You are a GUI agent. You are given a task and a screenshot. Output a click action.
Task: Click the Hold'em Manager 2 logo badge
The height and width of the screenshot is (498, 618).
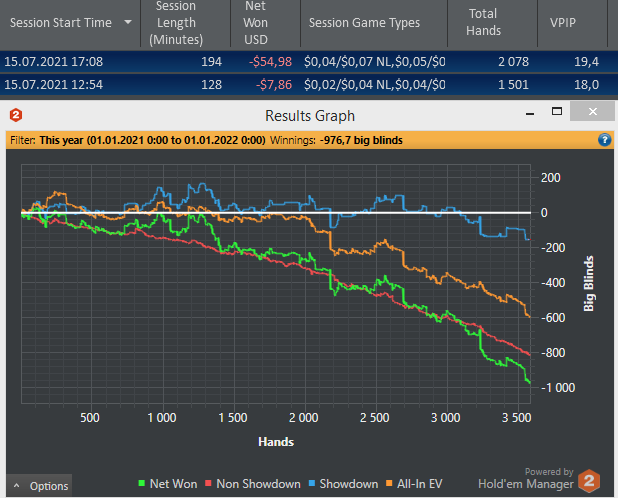pos(589,481)
